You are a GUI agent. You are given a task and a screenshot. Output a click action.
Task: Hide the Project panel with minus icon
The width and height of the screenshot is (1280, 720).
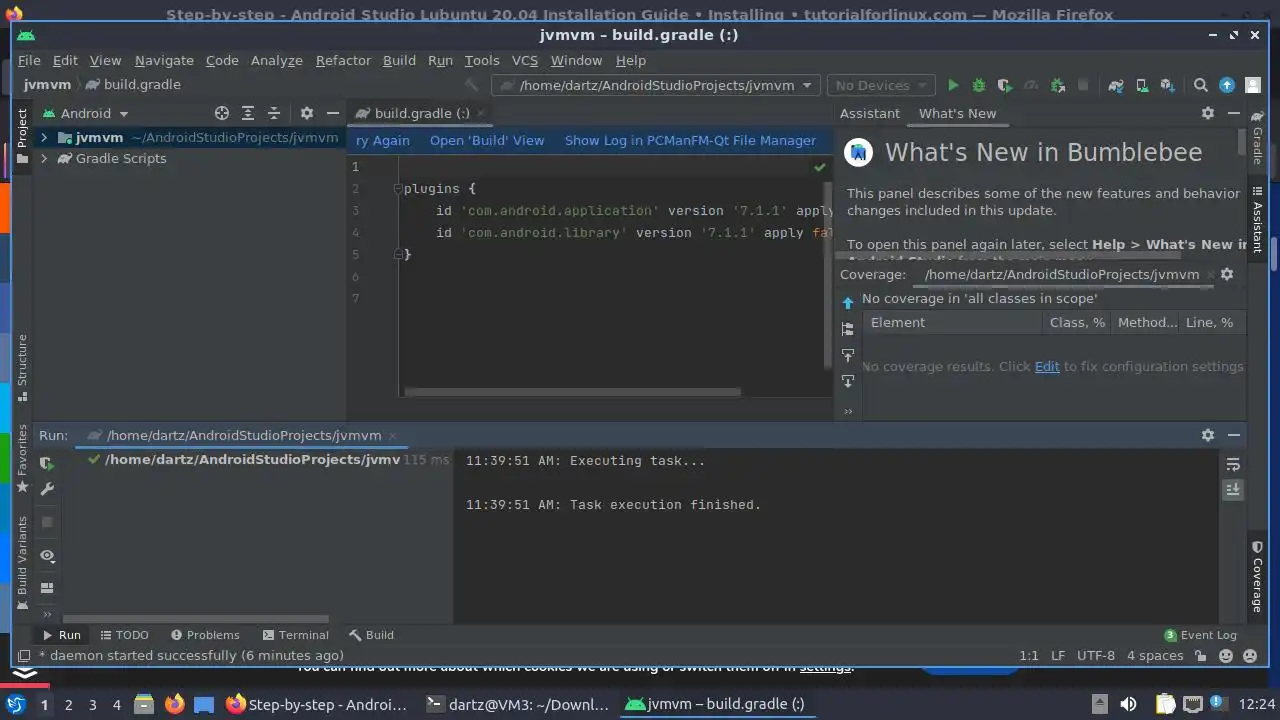point(333,114)
